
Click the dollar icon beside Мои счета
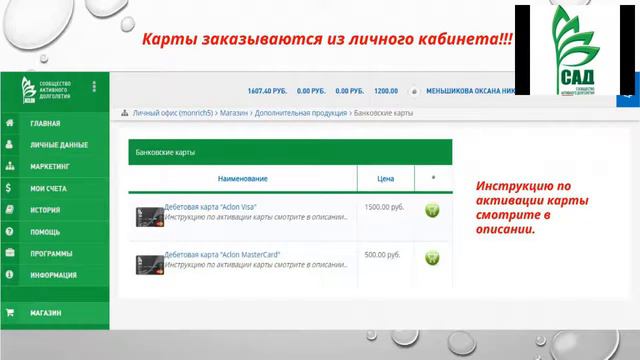(9, 188)
